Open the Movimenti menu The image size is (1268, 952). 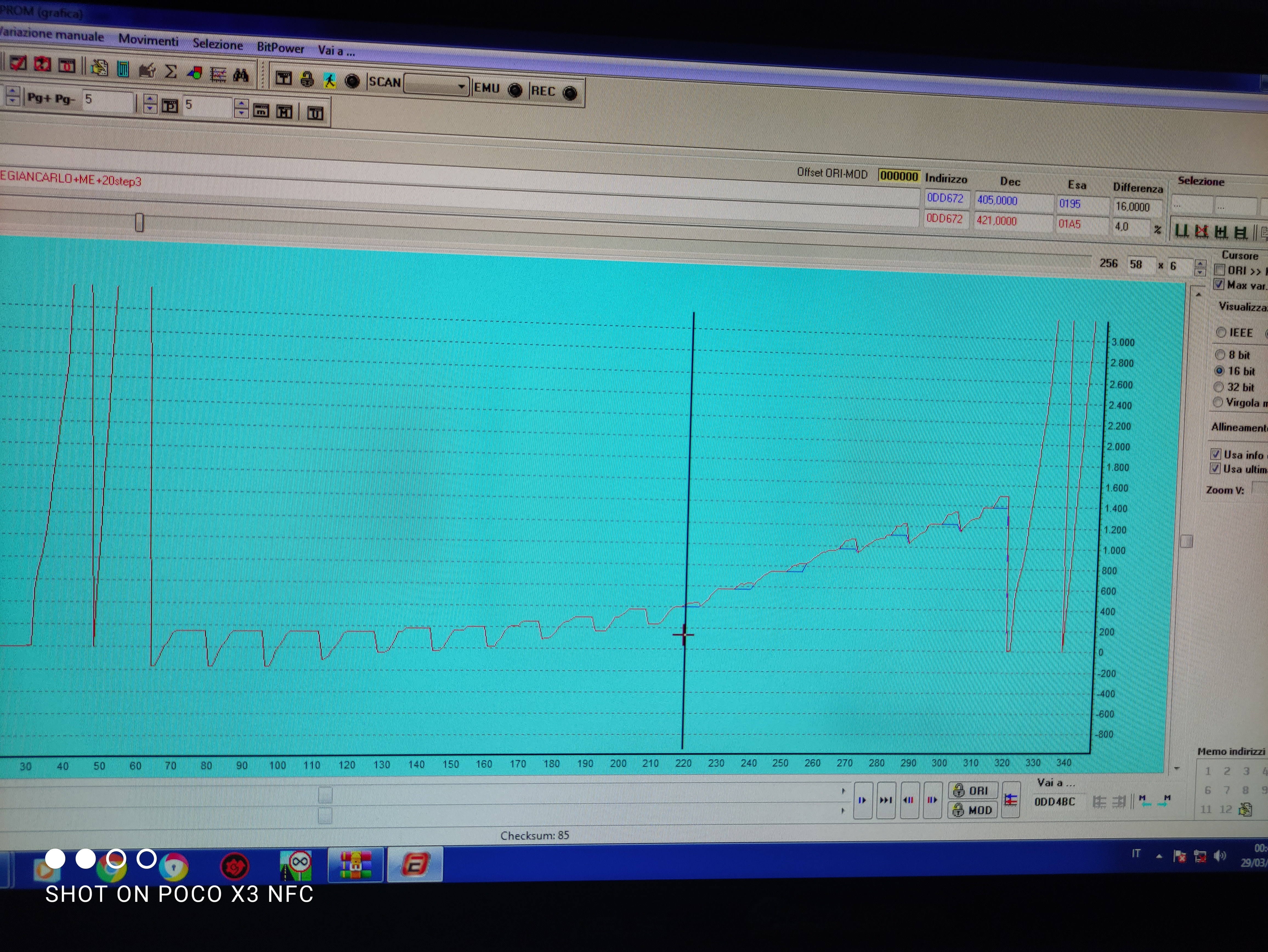pos(148,40)
